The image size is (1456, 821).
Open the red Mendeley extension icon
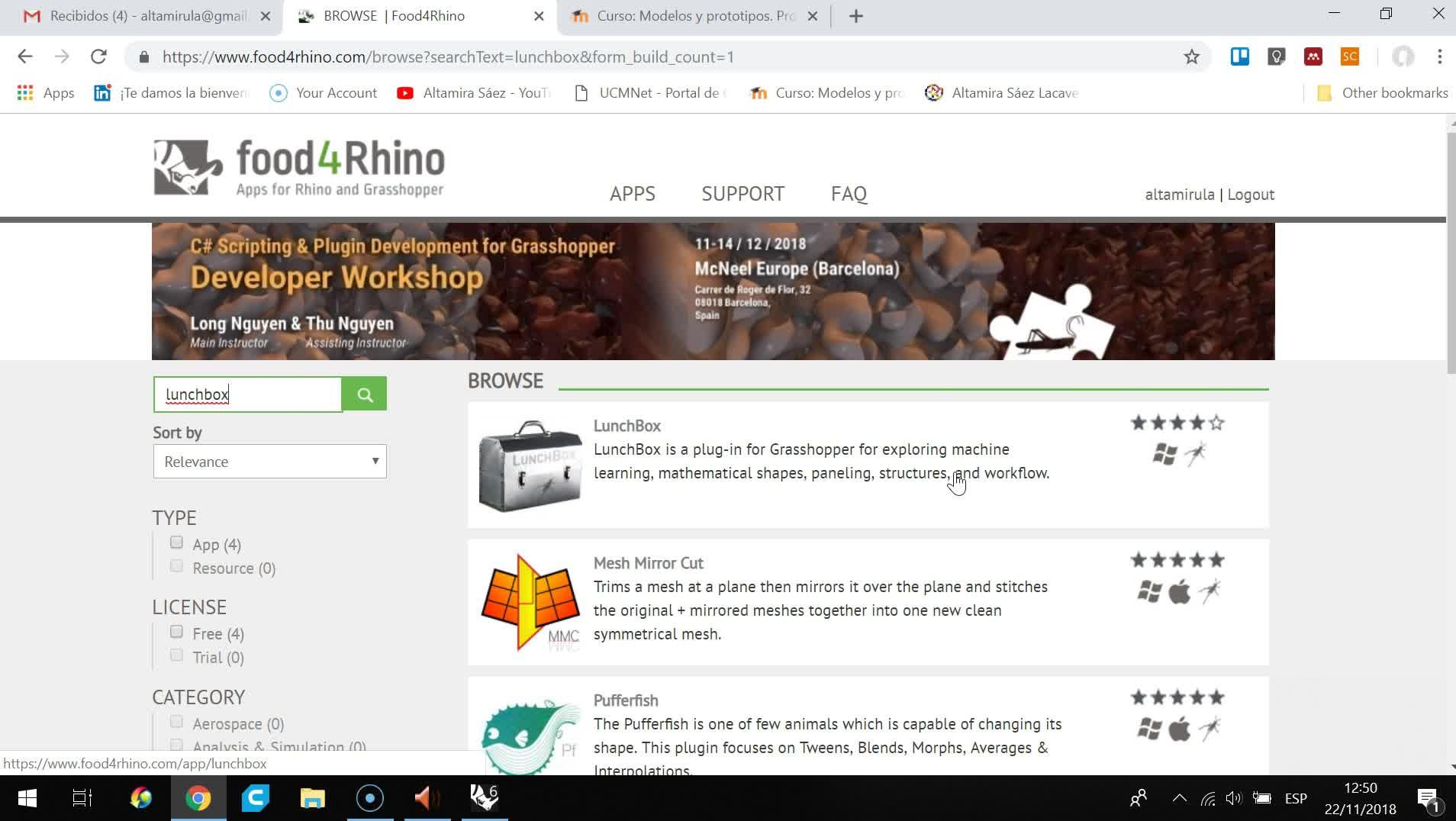tap(1313, 56)
